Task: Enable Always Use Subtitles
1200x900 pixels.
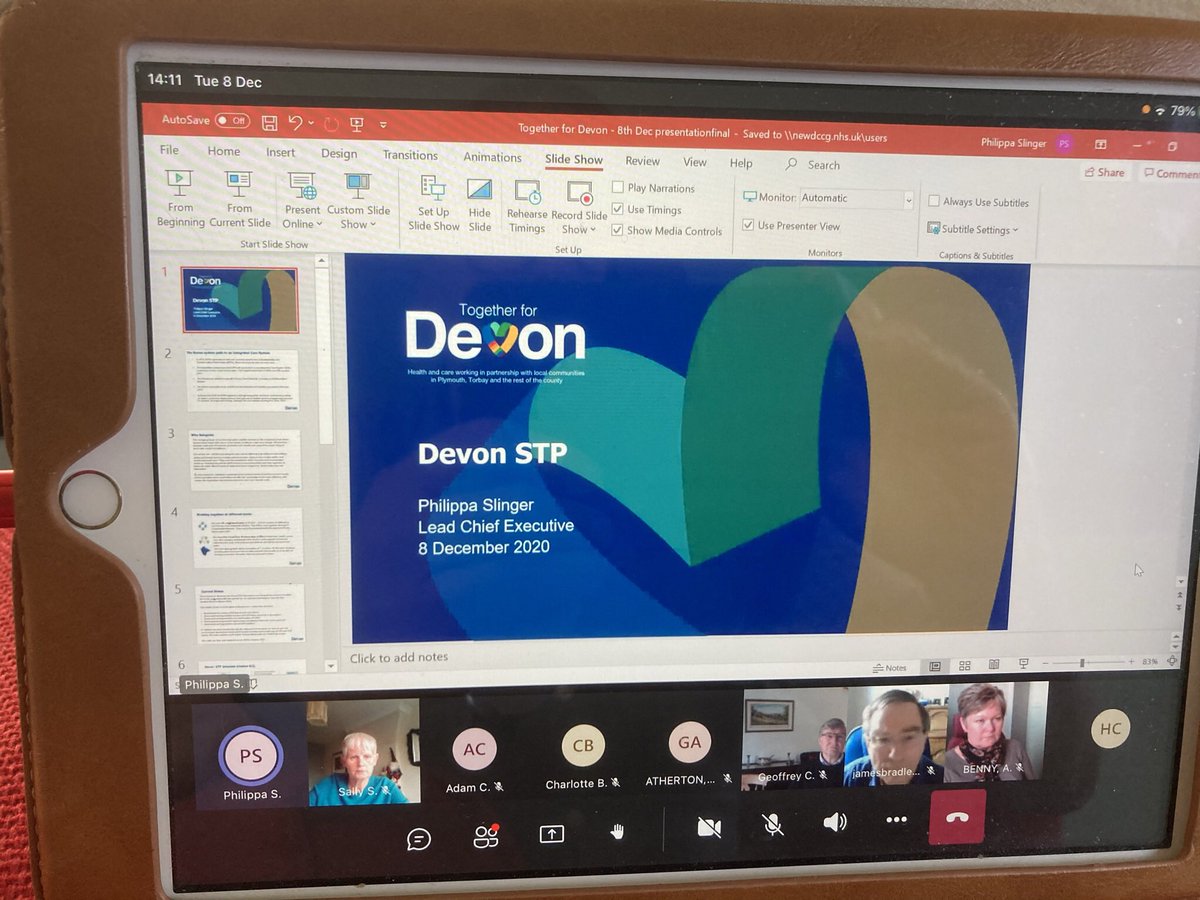Action: [x=934, y=201]
